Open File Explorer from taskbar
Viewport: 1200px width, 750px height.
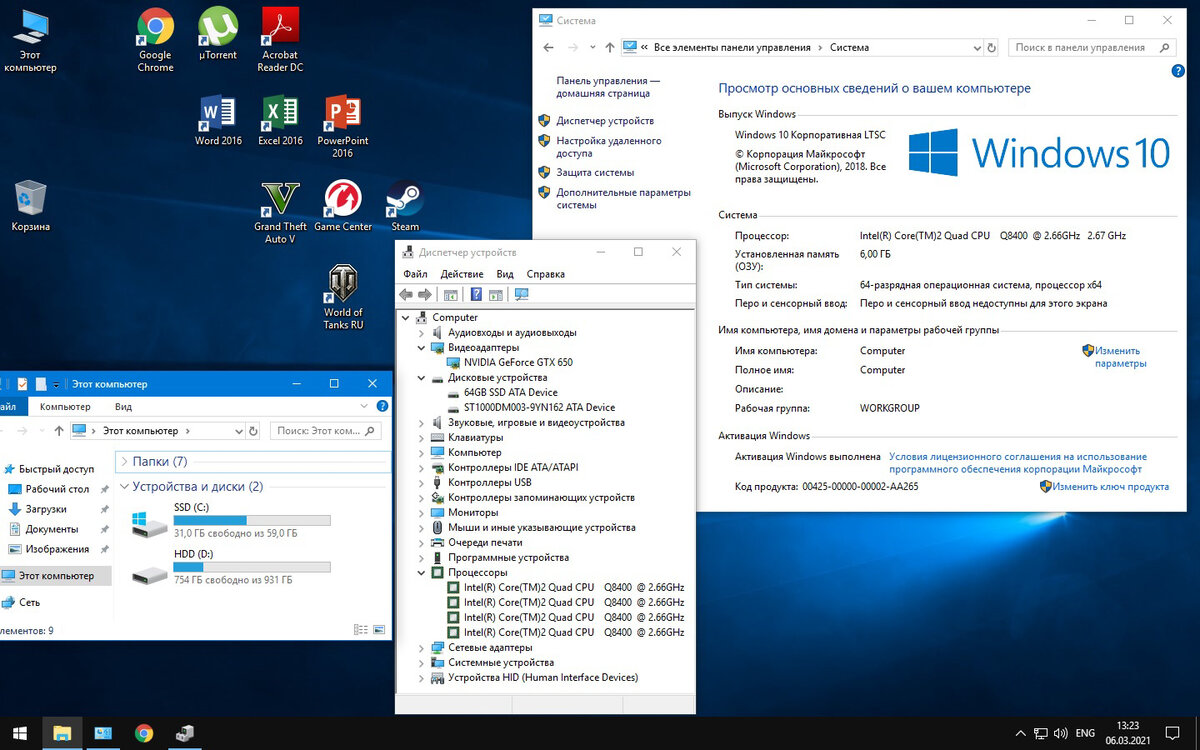tap(62, 733)
